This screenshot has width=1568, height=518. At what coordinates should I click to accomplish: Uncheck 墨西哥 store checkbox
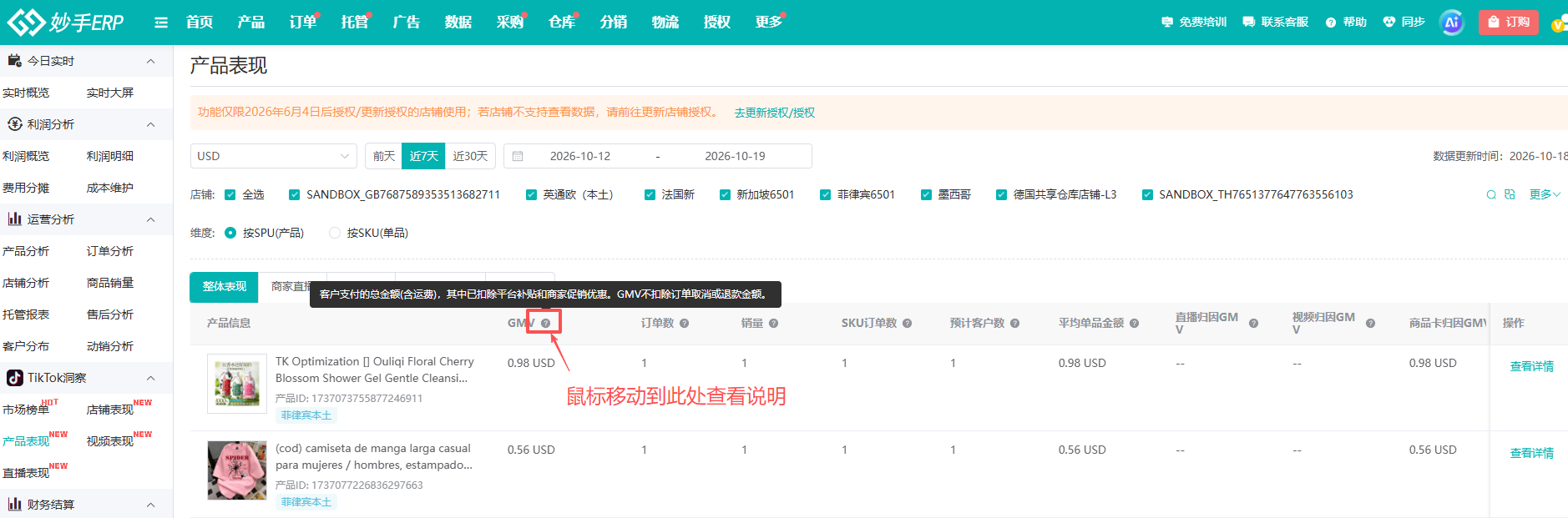click(926, 194)
